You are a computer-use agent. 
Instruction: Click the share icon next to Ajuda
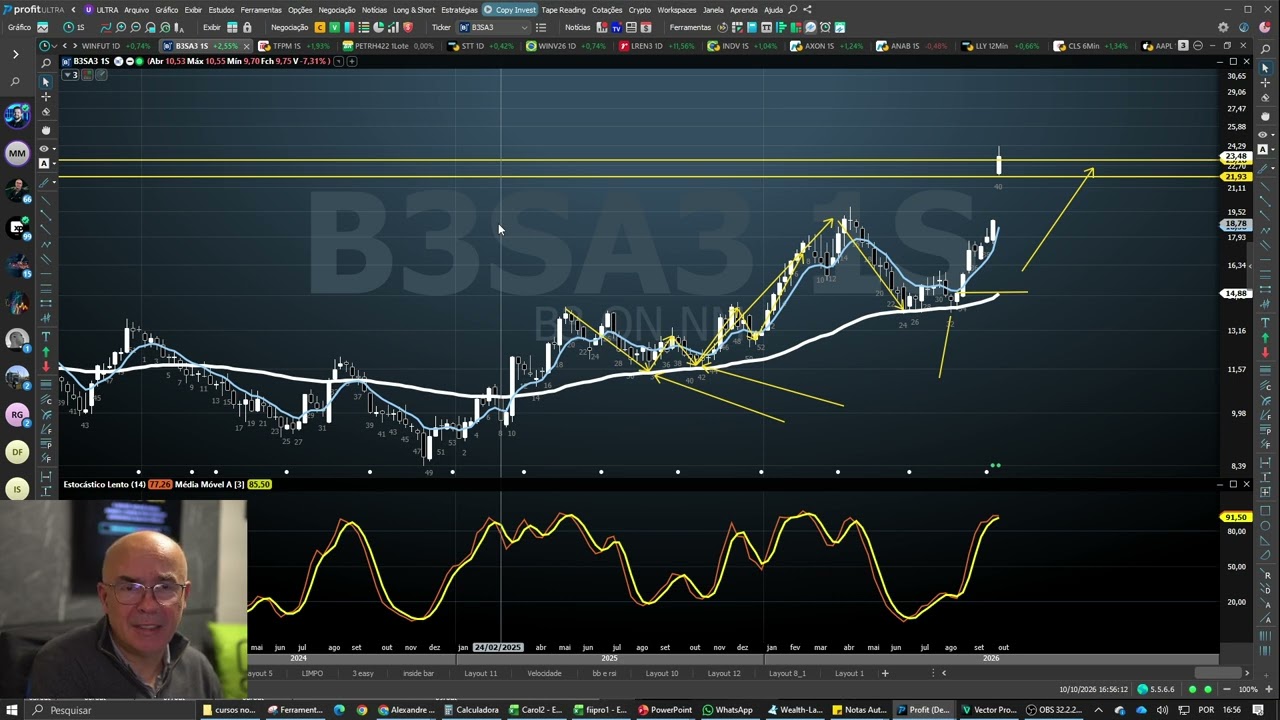click(807, 10)
